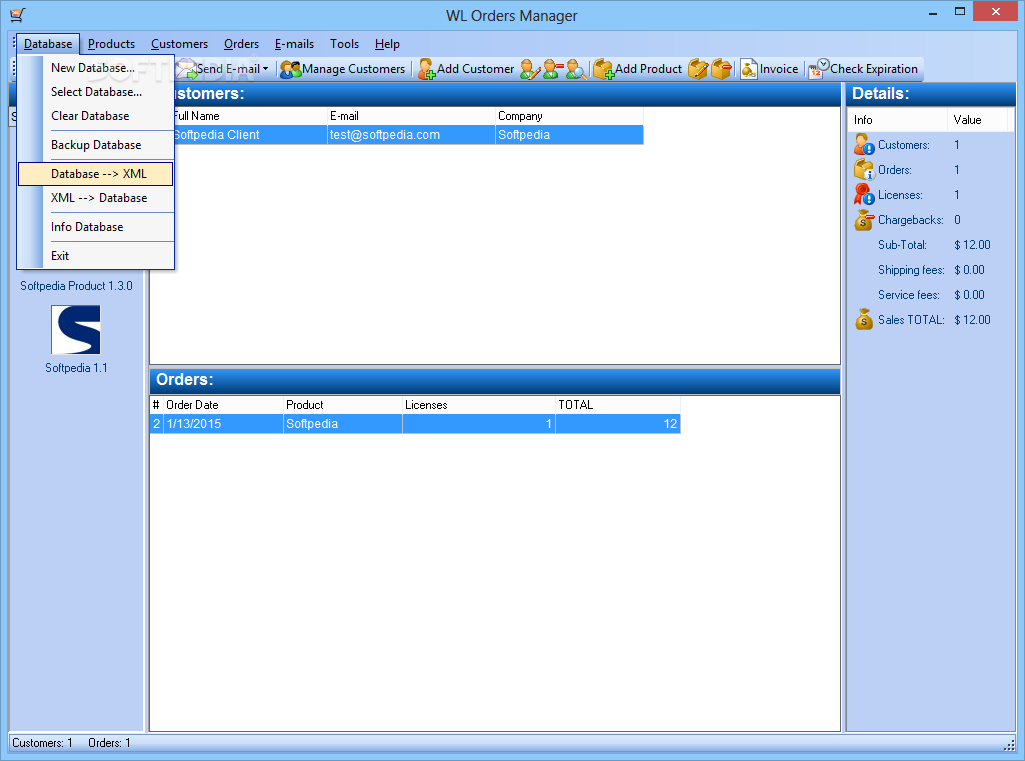
Task: Click the Sub-Total value $ 12.00
Action: pos(972,245)
